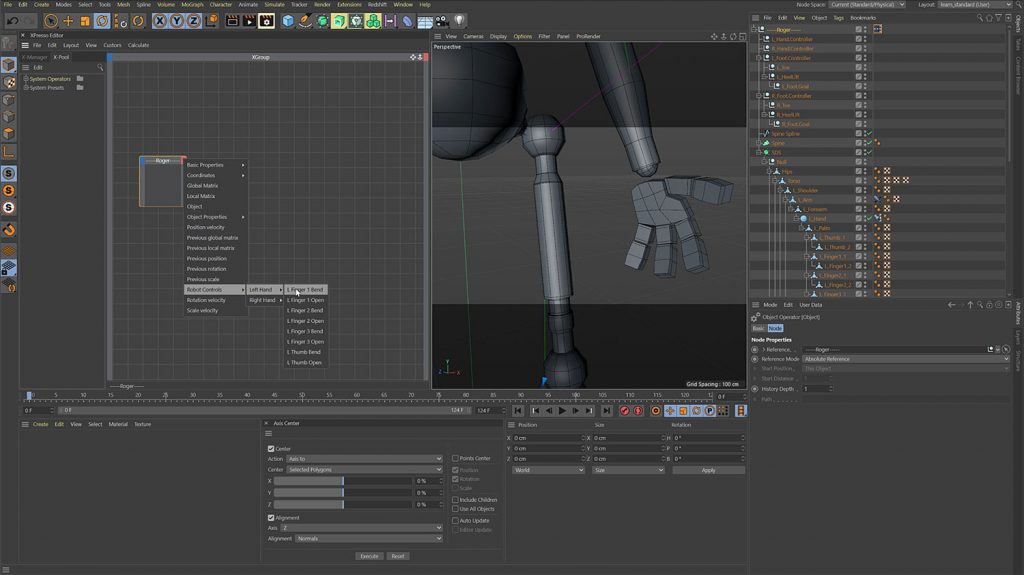Add a Floor environment object
This screenshot has height=575, width=1024.
tap(424, 21)
